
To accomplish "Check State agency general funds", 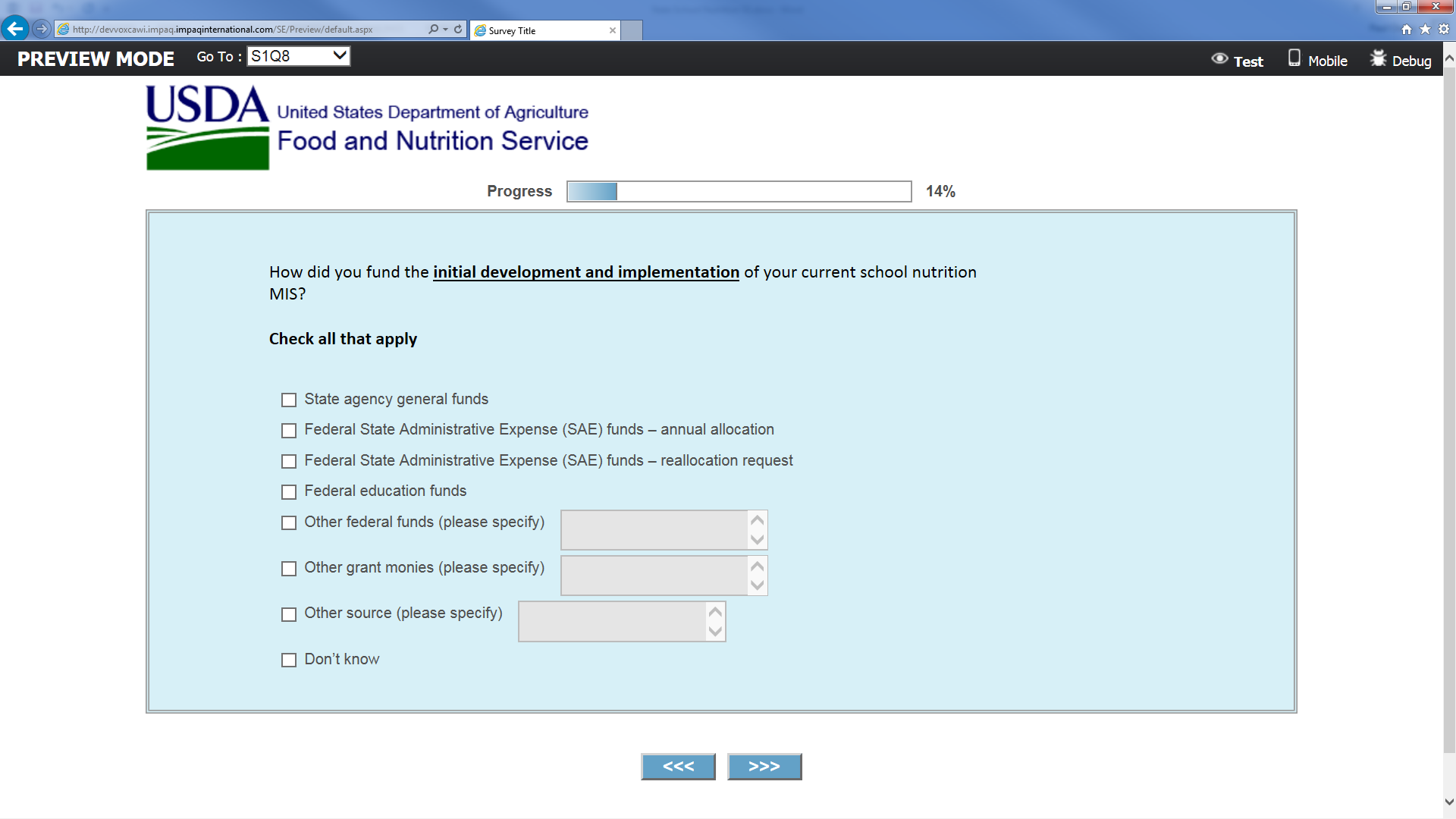I will (x=289, y=400).
